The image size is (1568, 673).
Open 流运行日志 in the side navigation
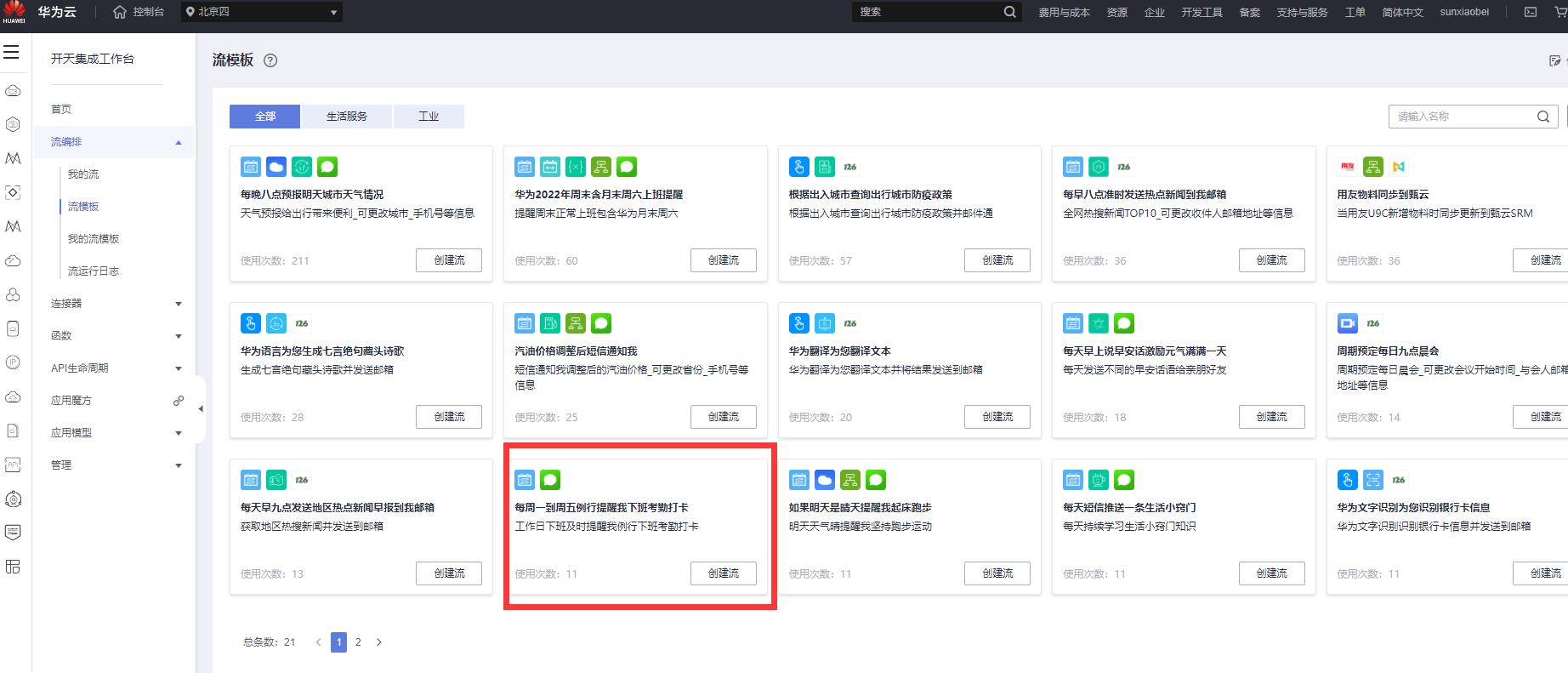(x=94, y=271)
